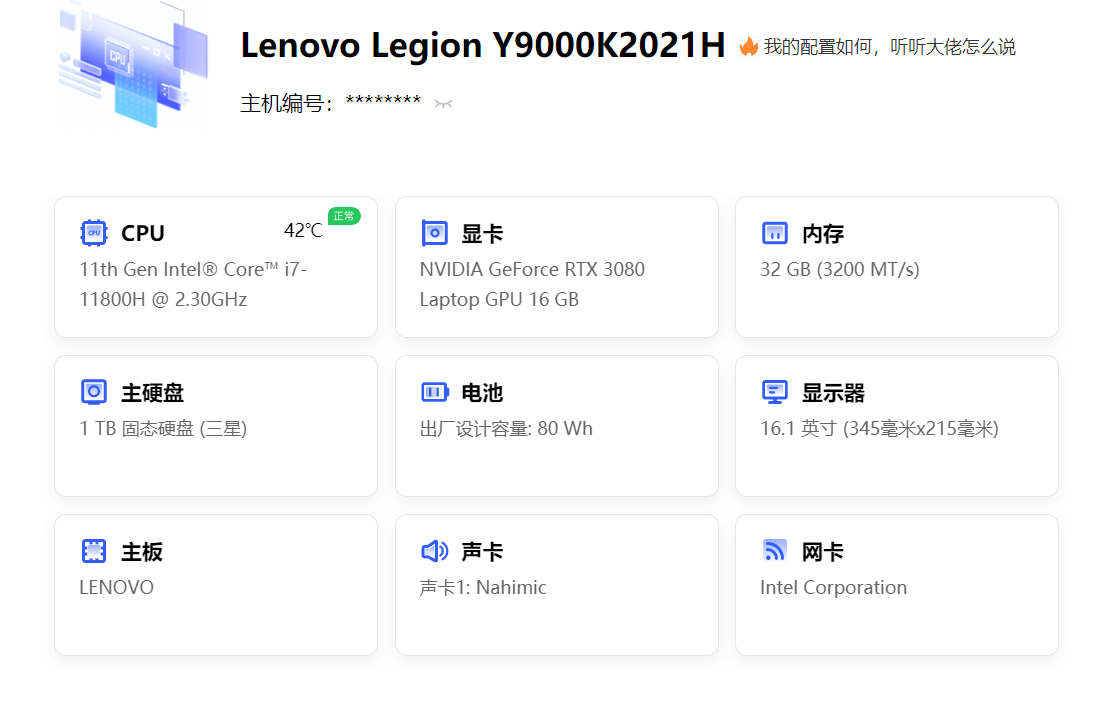This screenshot has height=726, width=1118.
Task: Click the sound card speaker icon
Action: 434,551
